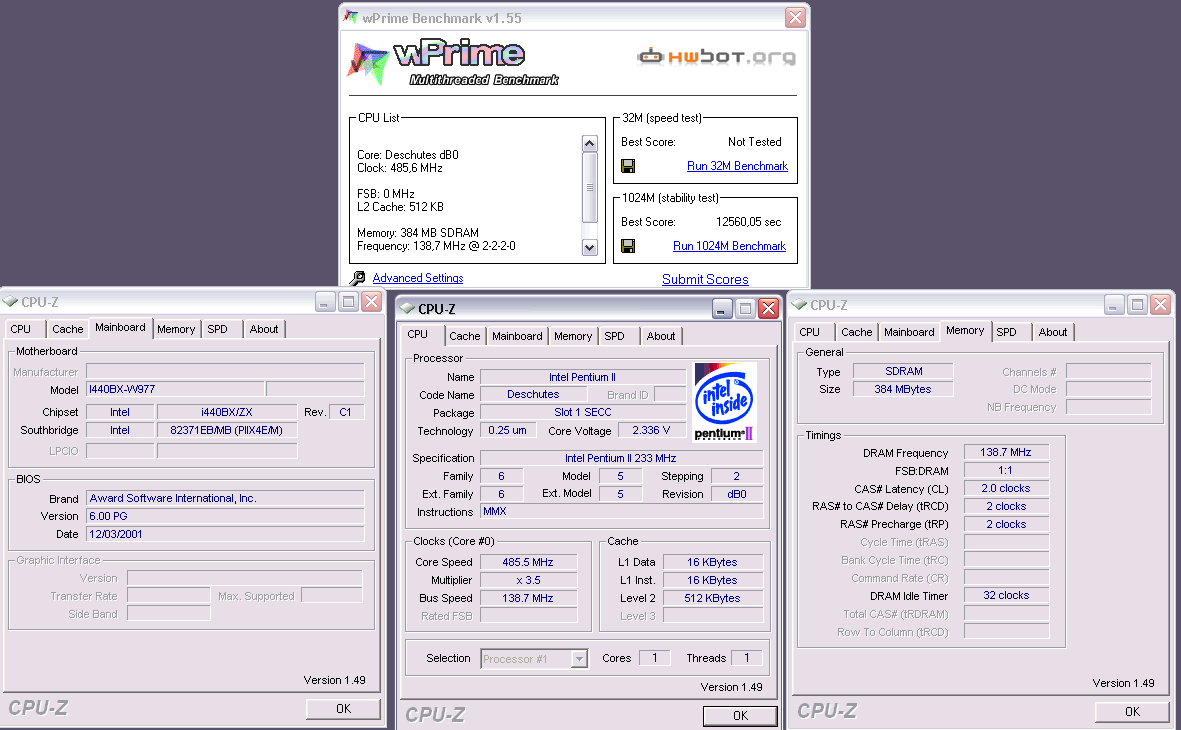
Task: Click the 384 MBytes size value
Action: click(903, 389)
